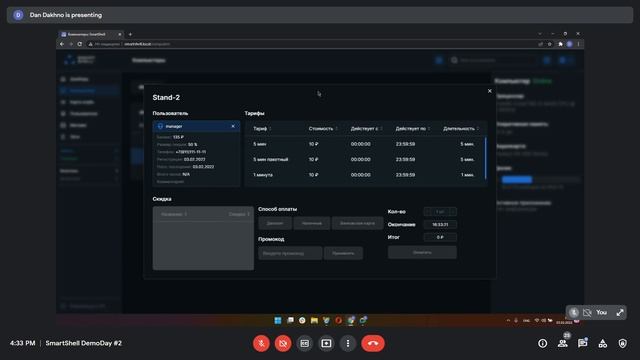Leave the call with the red hang-up button
This screenshot has height=360, width=640.
373,343
